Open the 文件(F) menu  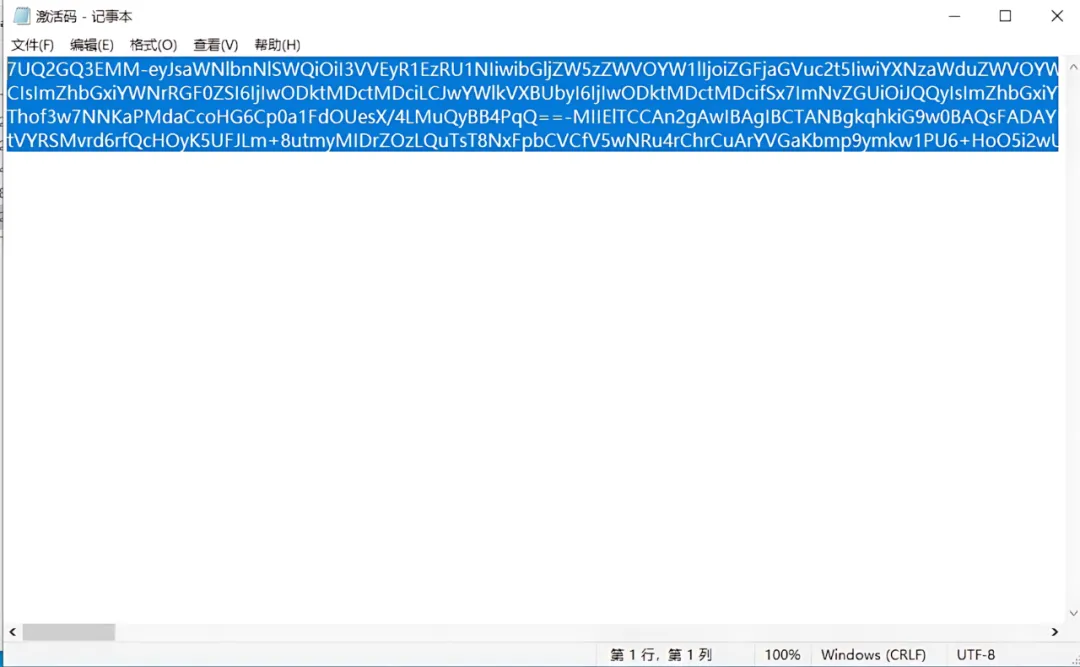pos(32,45)
